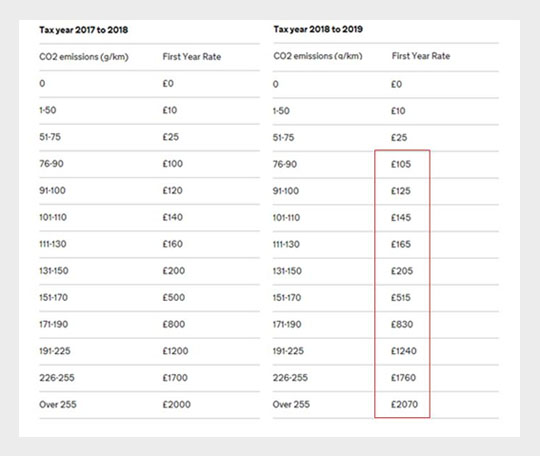The height and width of the screenshot is (456, 540).
Task: Click the £100 value for 76-90 emissions
Action: tap(173, 164)
